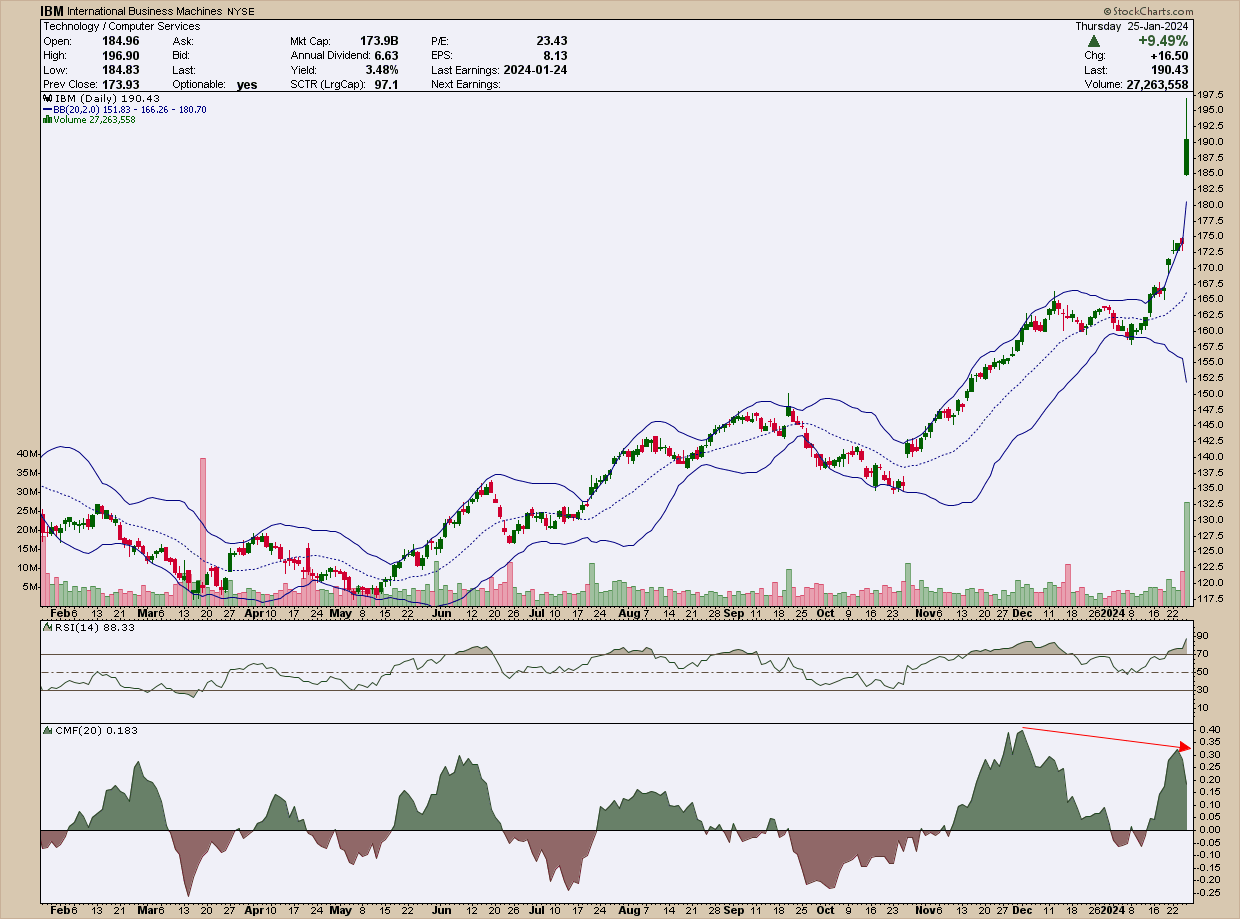Select the IBM ticker symbol in the header
Viewport: 1240px width, 919px height.
point(54,11)
